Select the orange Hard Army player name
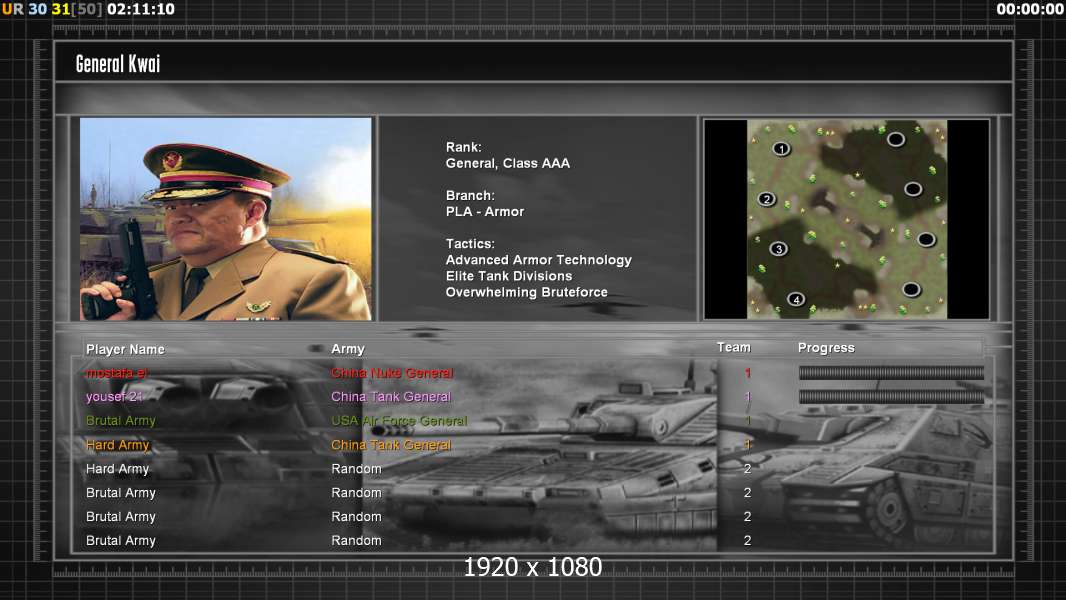Screen dimensions: 1066x600 click(x=118, y=445)
